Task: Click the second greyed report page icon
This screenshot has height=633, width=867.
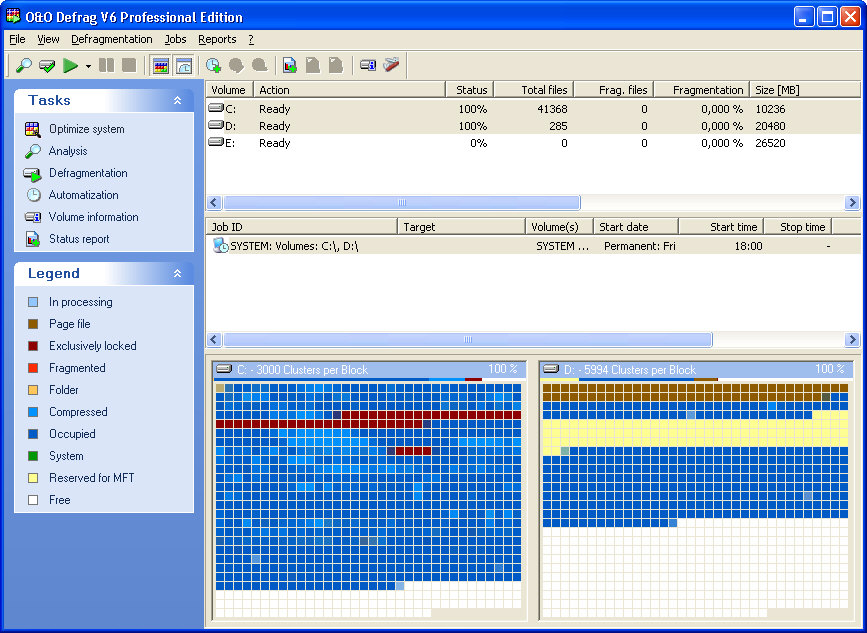Action: pyautogui.click(x=336, y=65)
